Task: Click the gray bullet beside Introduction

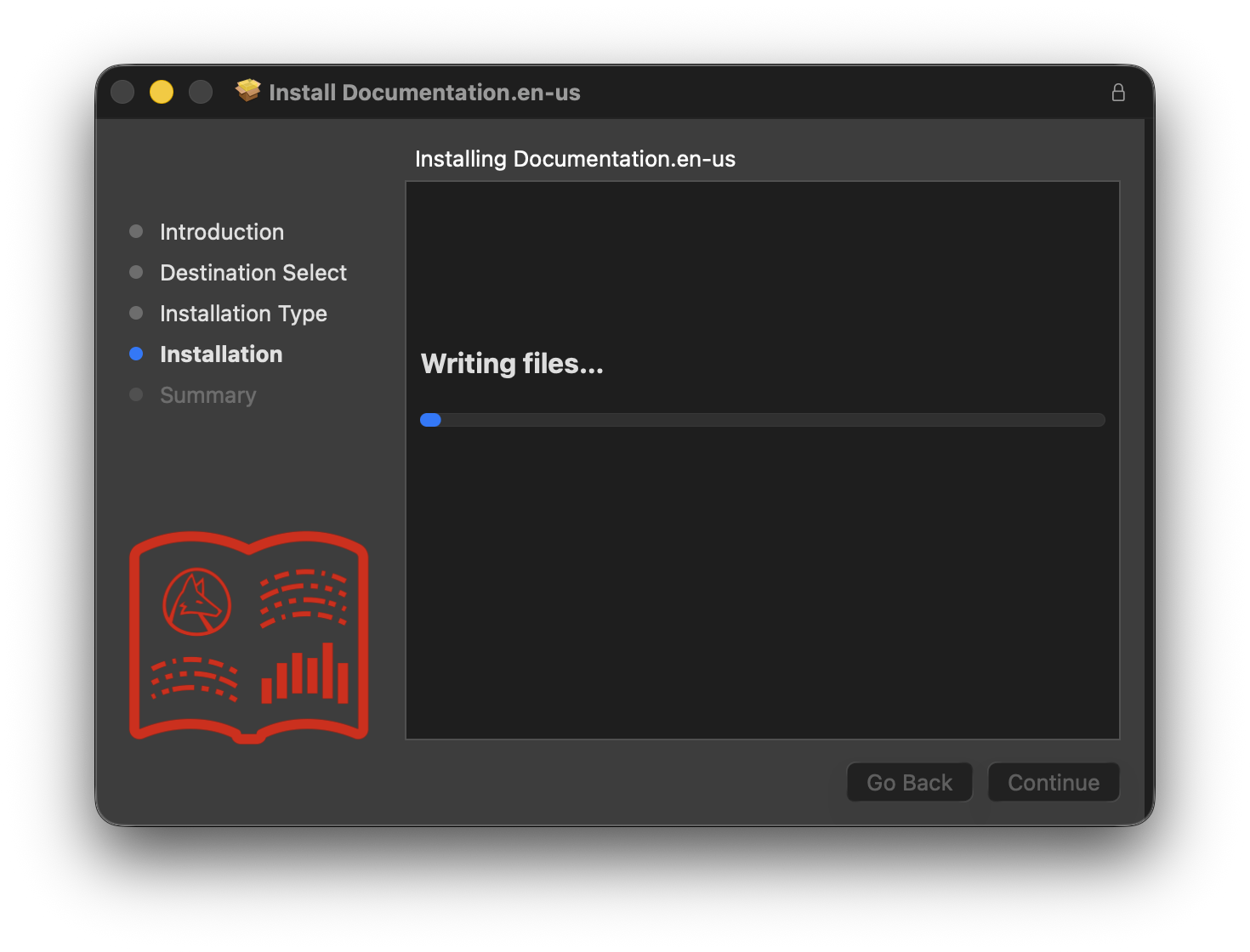Action: click(136, 231)
